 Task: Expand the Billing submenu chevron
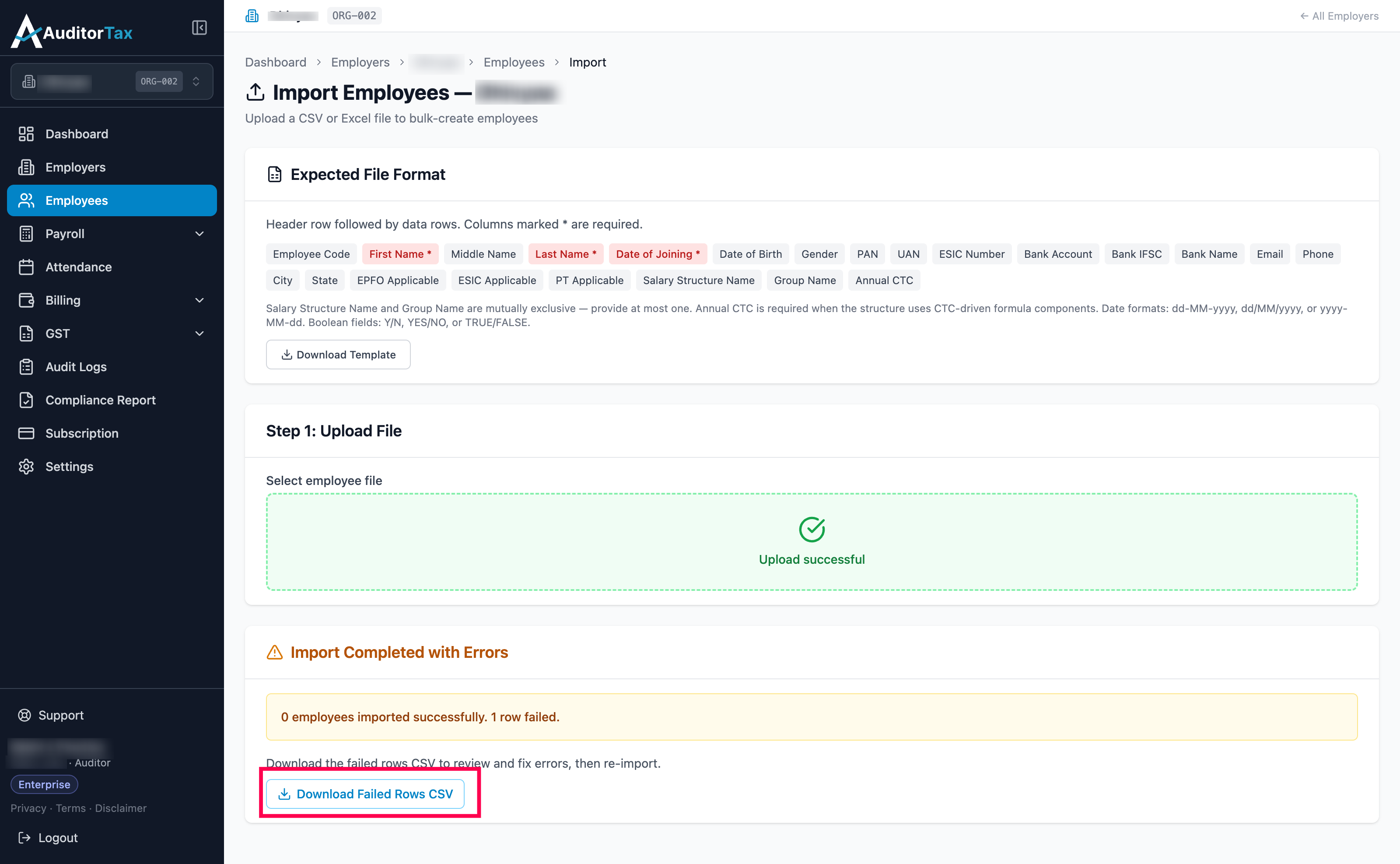(x=199, y=300)
